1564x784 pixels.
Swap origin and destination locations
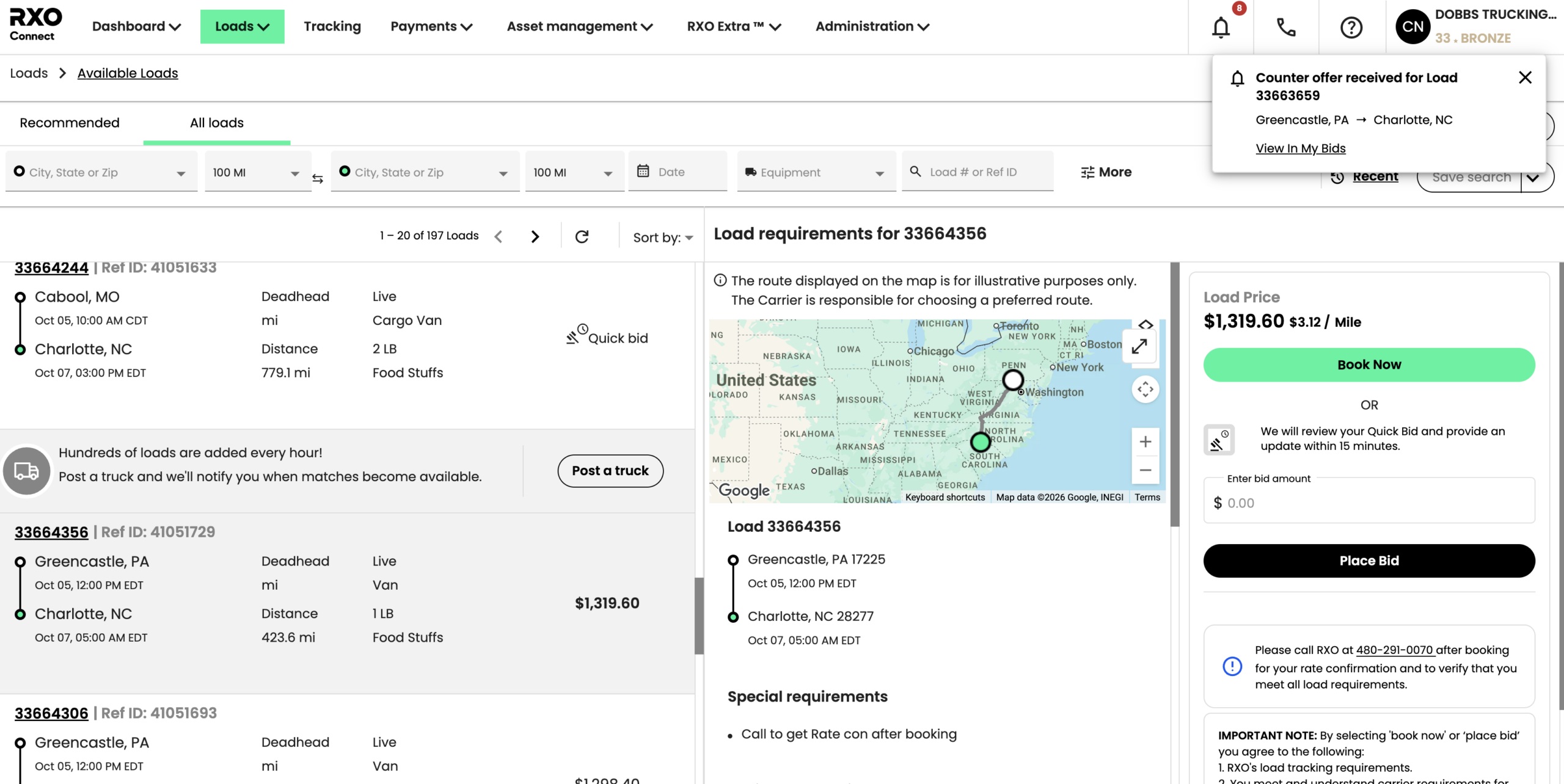click(x=318, y=178)
